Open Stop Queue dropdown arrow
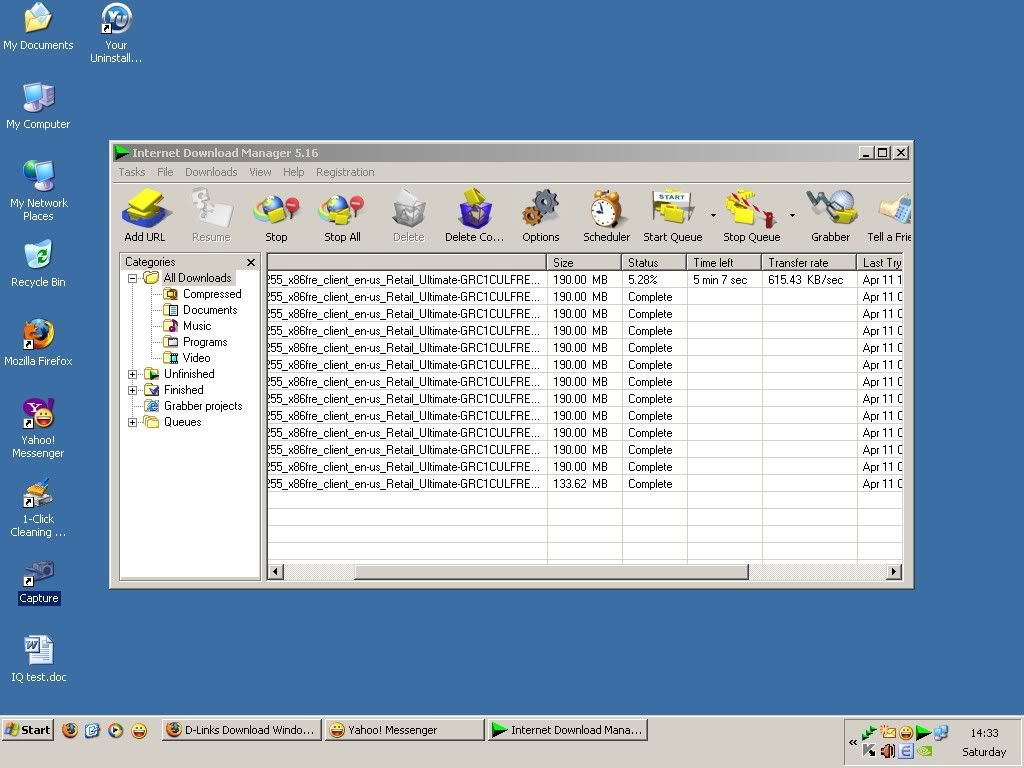Viewport: 1024px width, 768px height. 792,216
